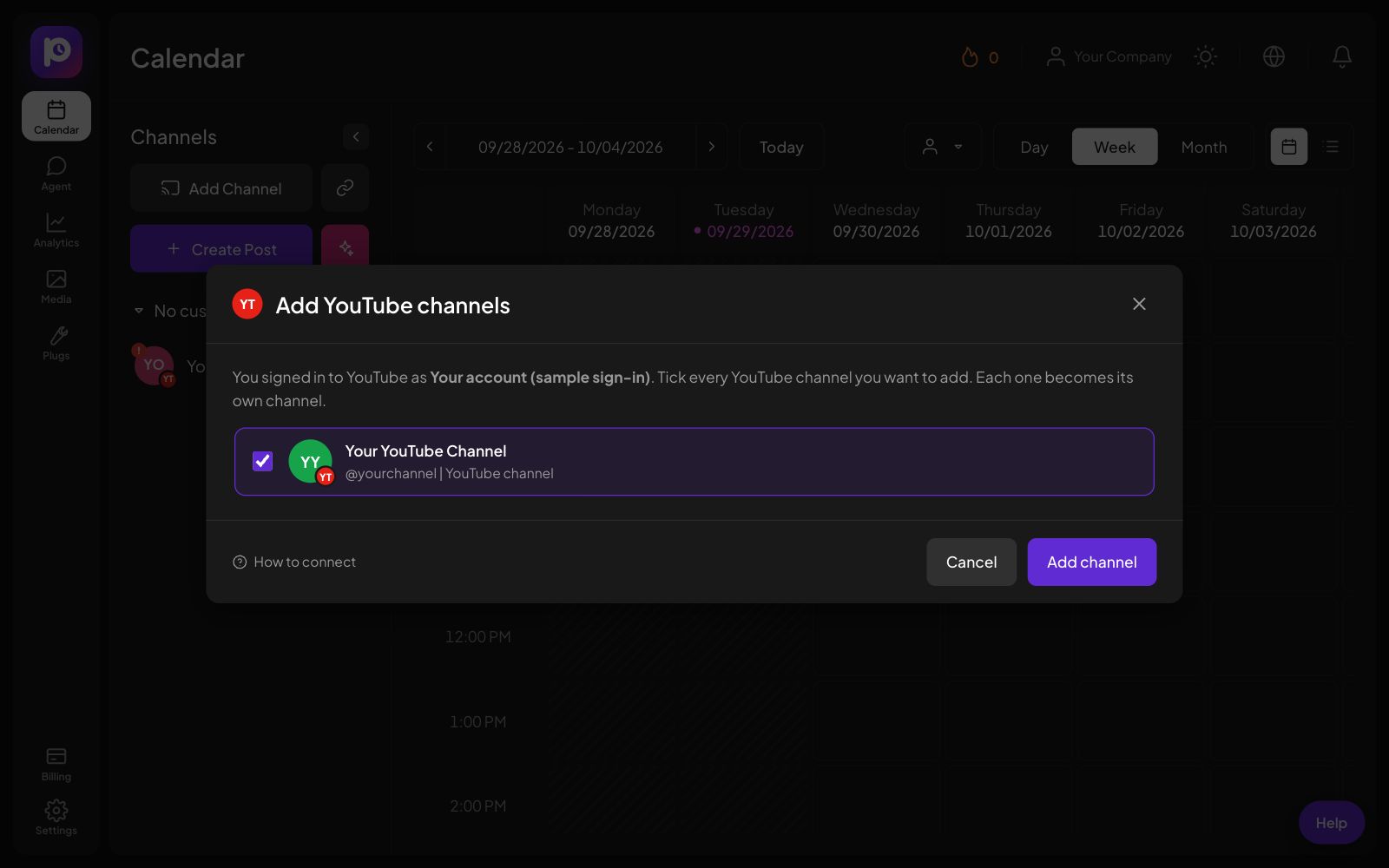This screenshot has width=1389, height=868.
Task: Switch to Week view
Action: (1115, 147)
